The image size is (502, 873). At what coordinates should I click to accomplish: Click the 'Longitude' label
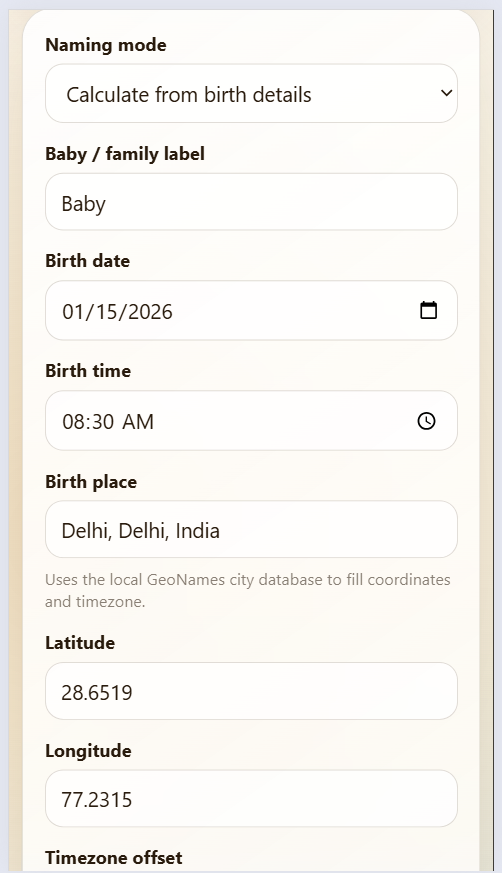(x=88, y=751)
